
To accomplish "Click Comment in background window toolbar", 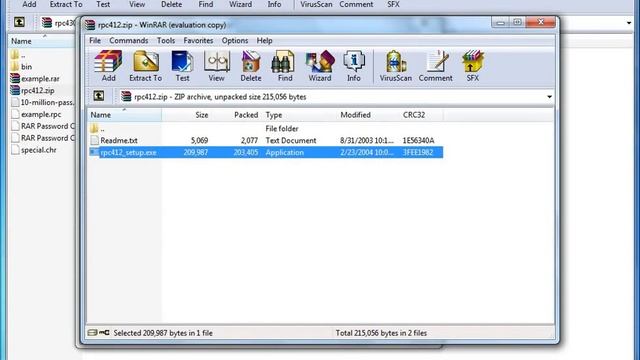I will coord(356,4).
